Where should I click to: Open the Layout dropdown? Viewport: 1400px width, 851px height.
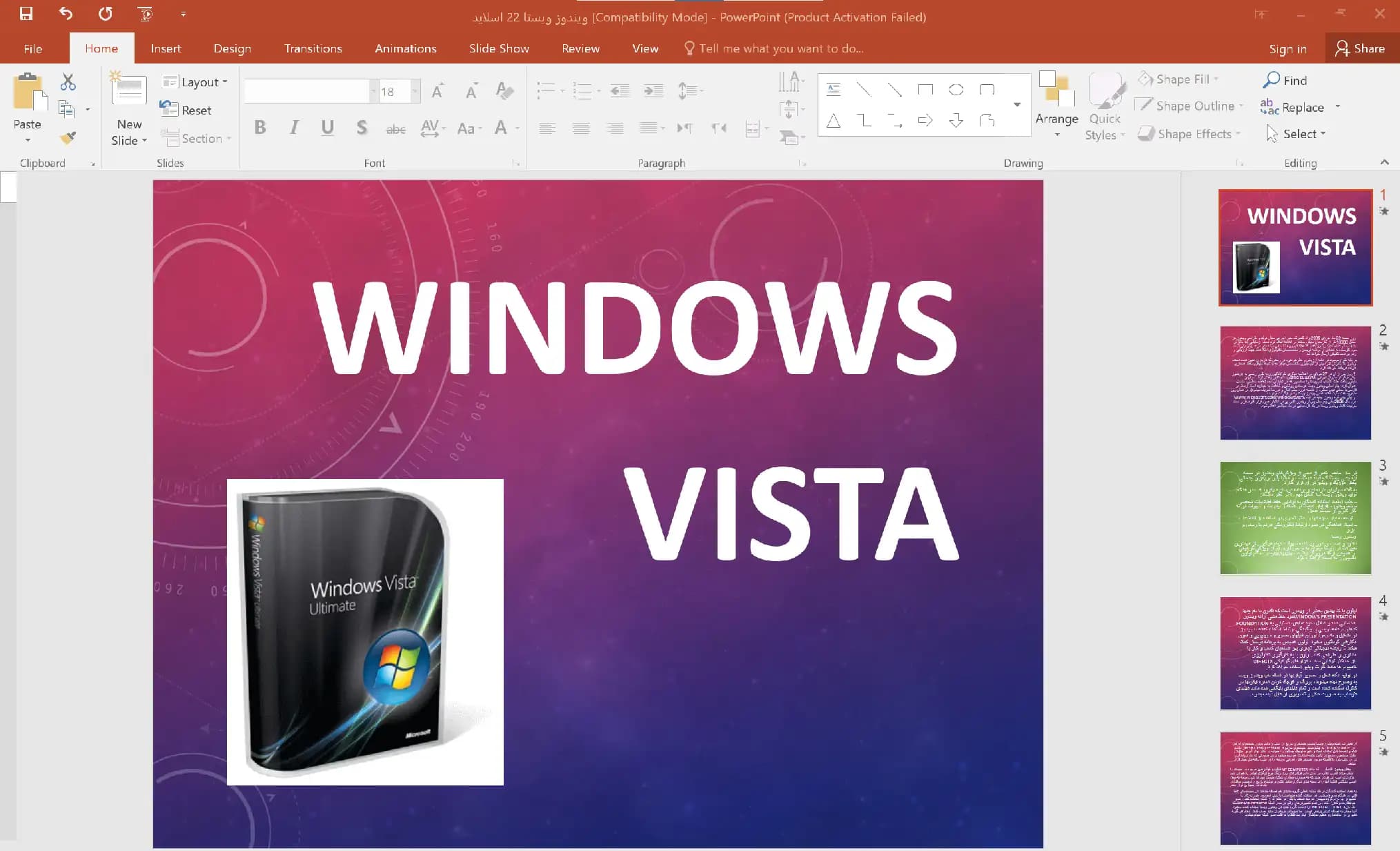195,82
